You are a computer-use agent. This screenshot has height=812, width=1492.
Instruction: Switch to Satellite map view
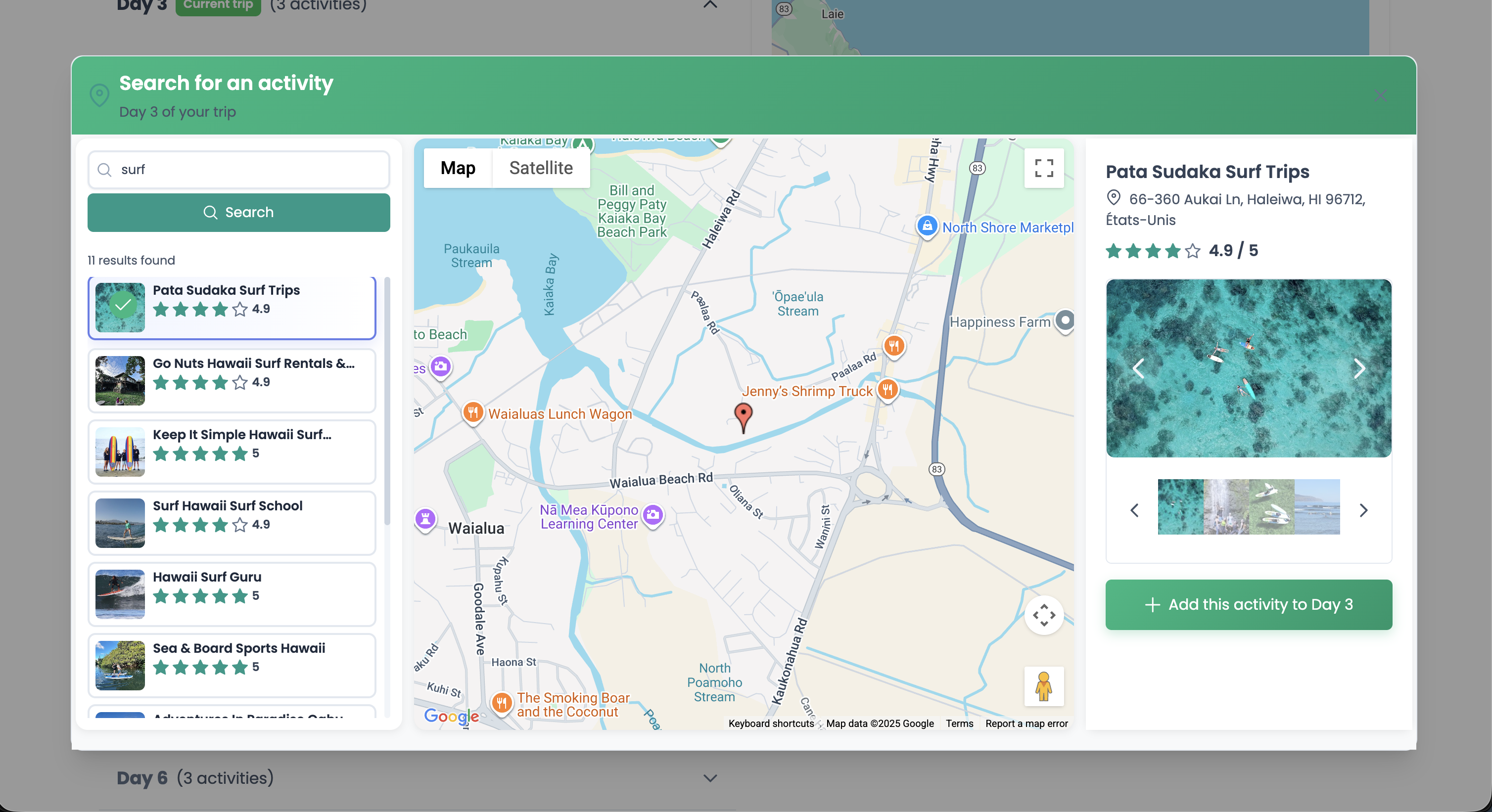click(540, 168)
